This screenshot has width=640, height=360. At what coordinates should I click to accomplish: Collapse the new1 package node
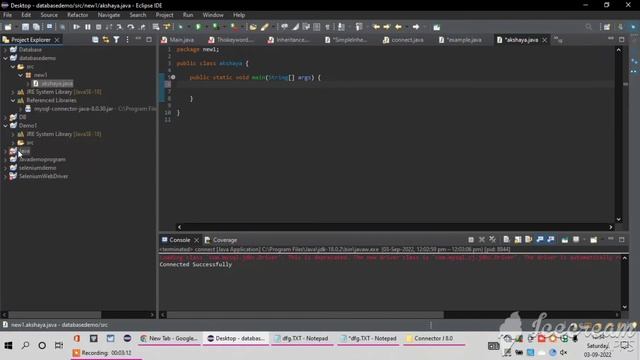[x=20, y=75]
